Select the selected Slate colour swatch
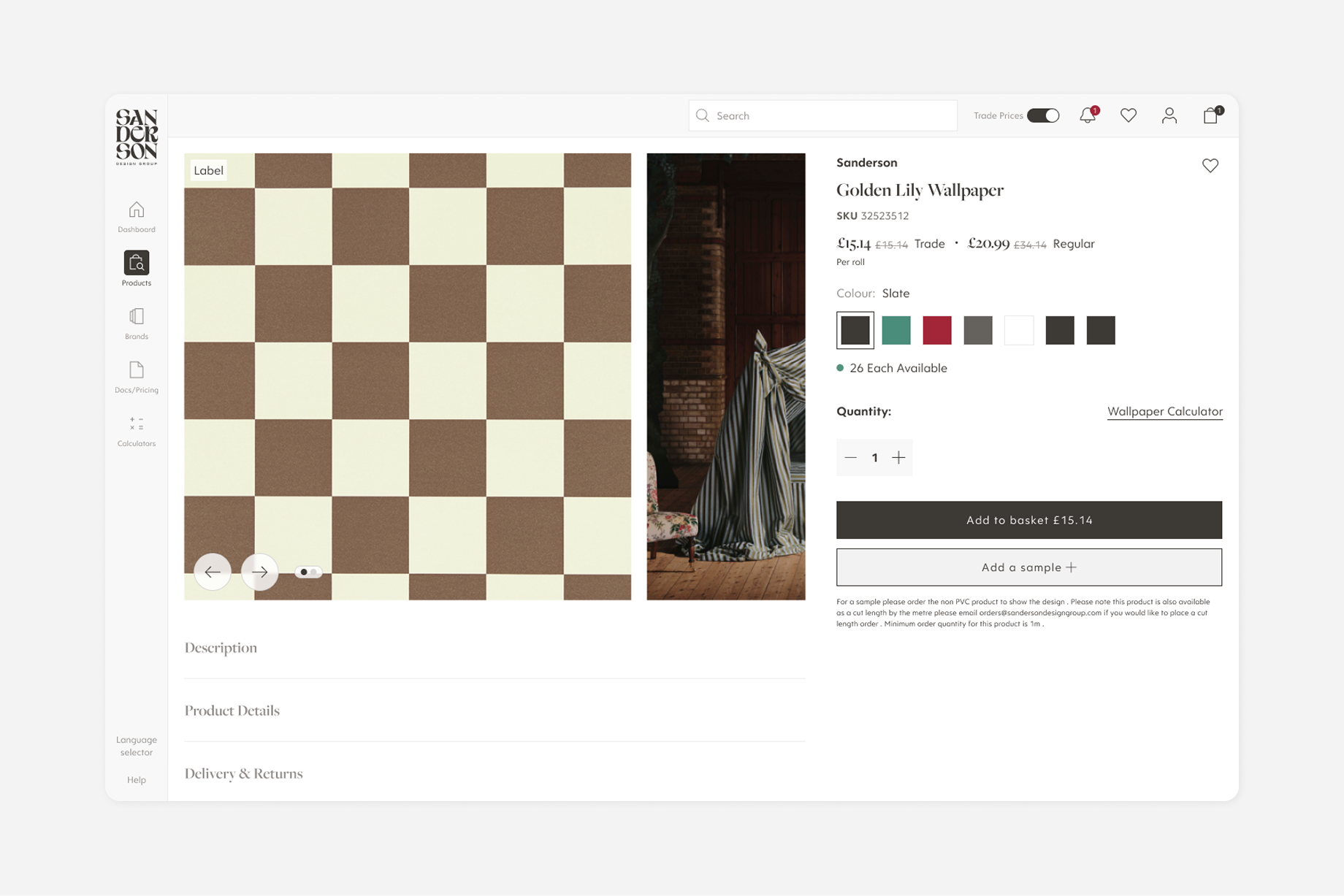 pos(855,330)
